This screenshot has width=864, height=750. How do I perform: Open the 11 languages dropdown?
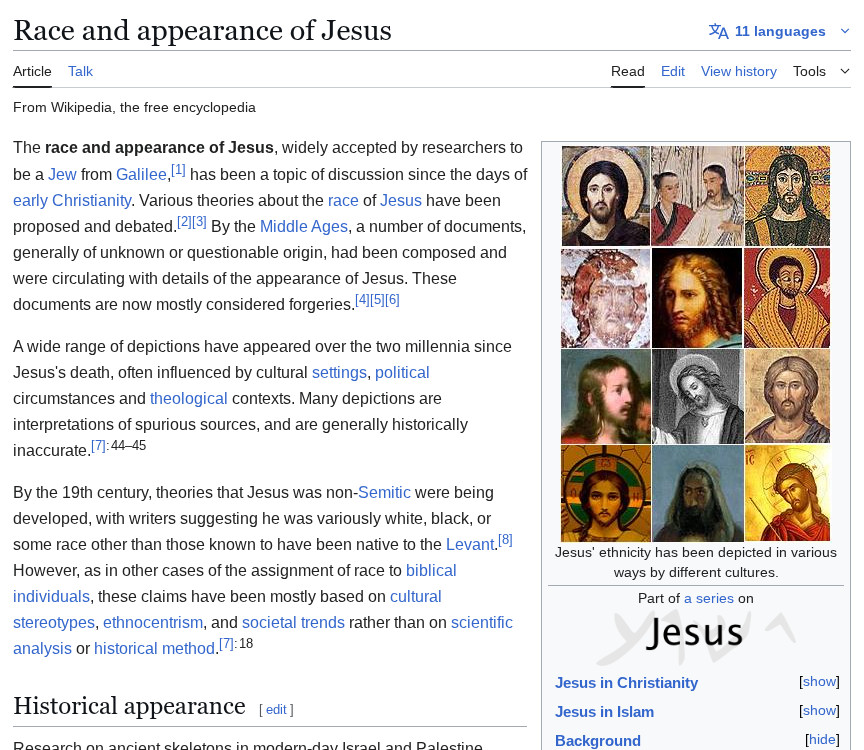[780, 31]
